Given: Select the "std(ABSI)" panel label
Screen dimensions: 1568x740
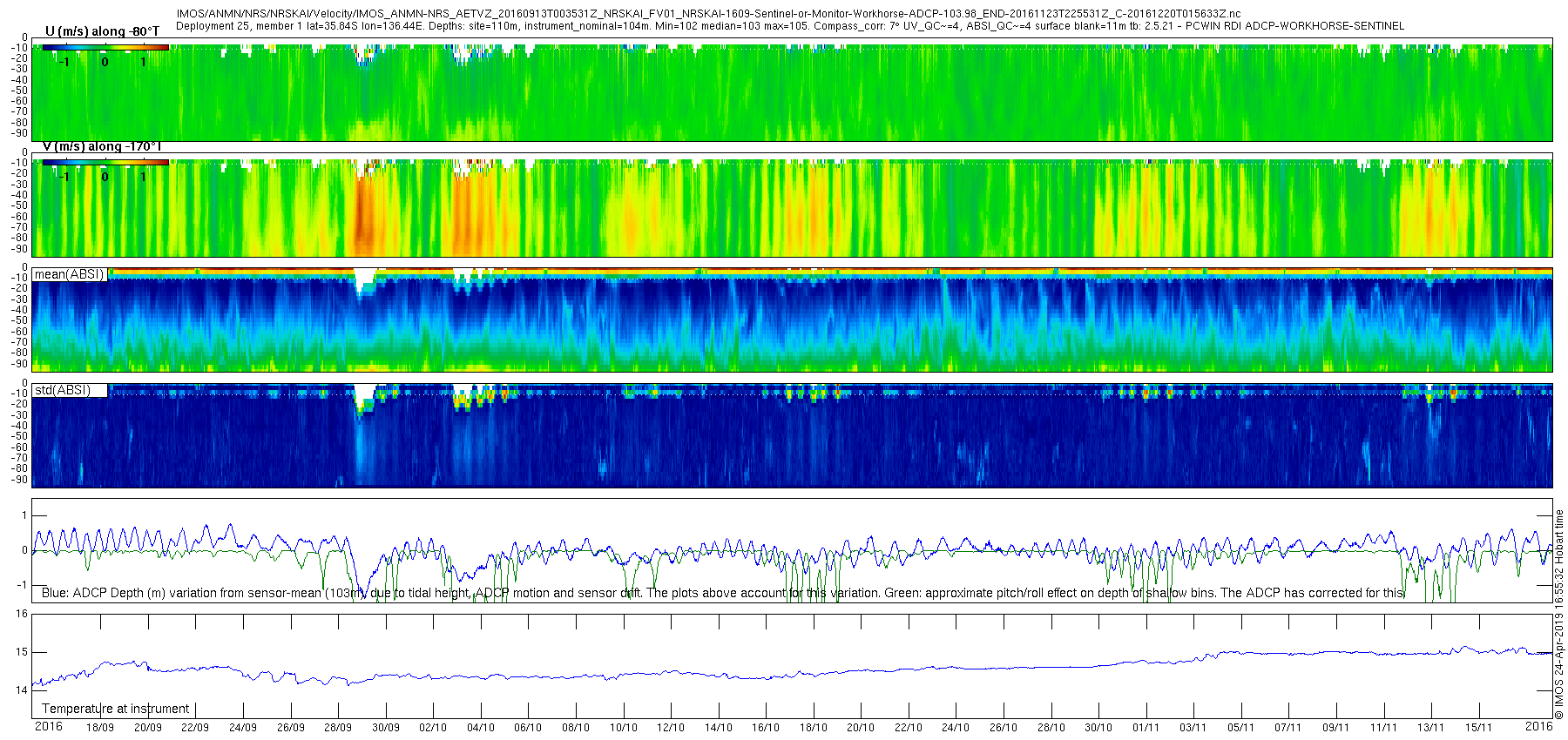Looking at the screenshot, I should 62,390.
